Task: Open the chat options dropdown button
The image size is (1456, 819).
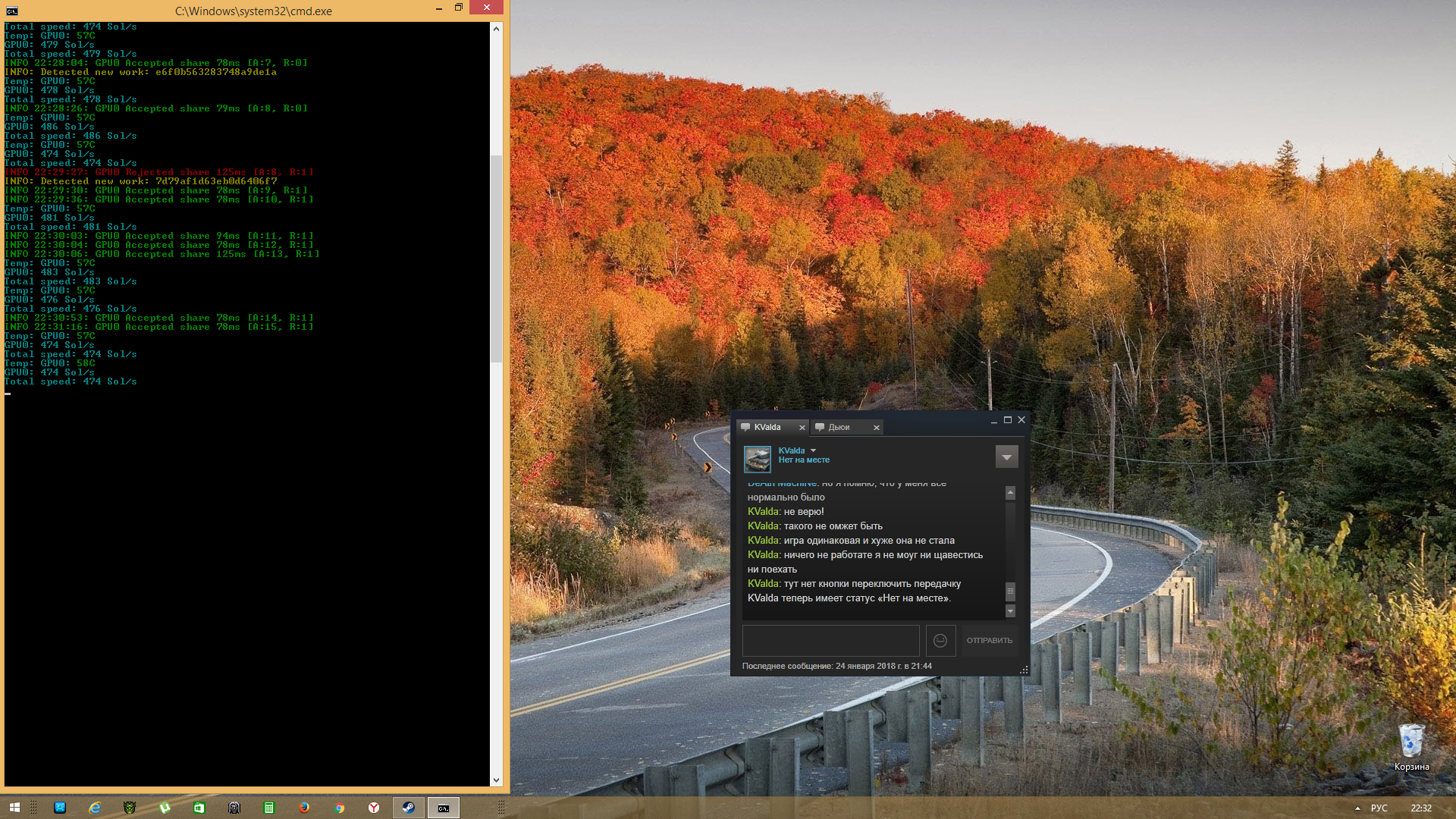Action: point(1006,457)
